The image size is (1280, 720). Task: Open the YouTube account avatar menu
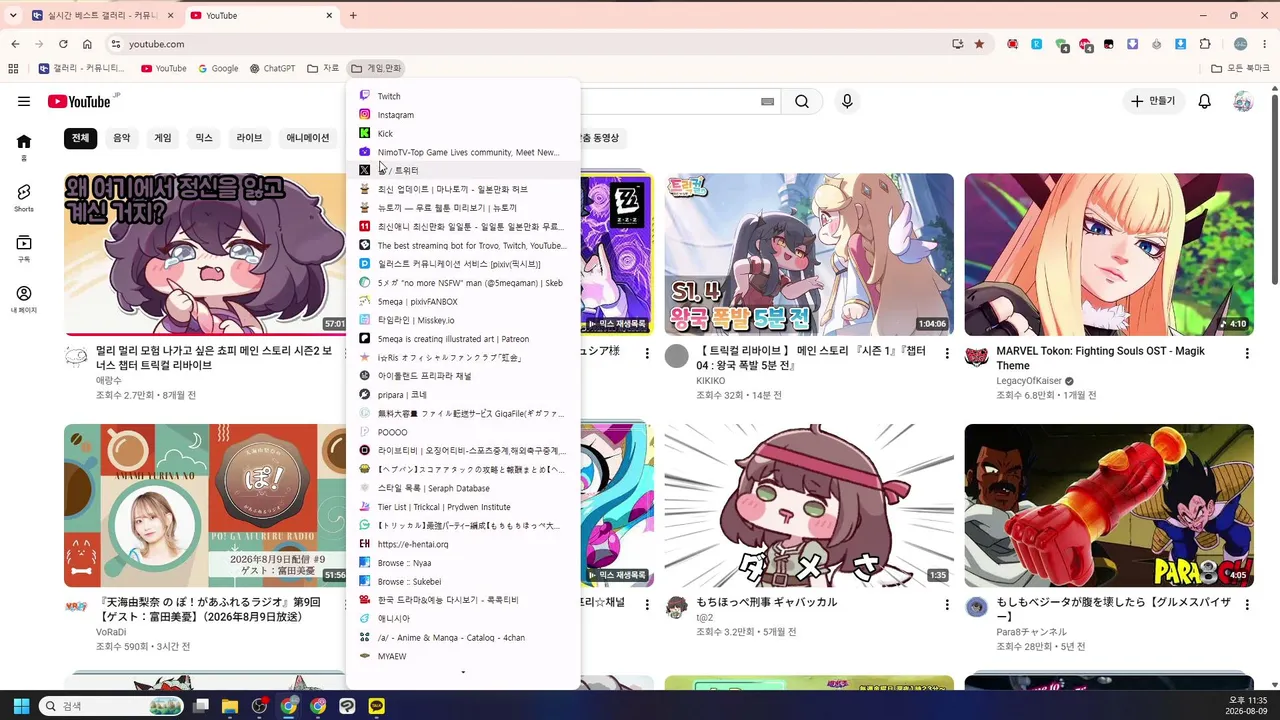point(1243,101)
